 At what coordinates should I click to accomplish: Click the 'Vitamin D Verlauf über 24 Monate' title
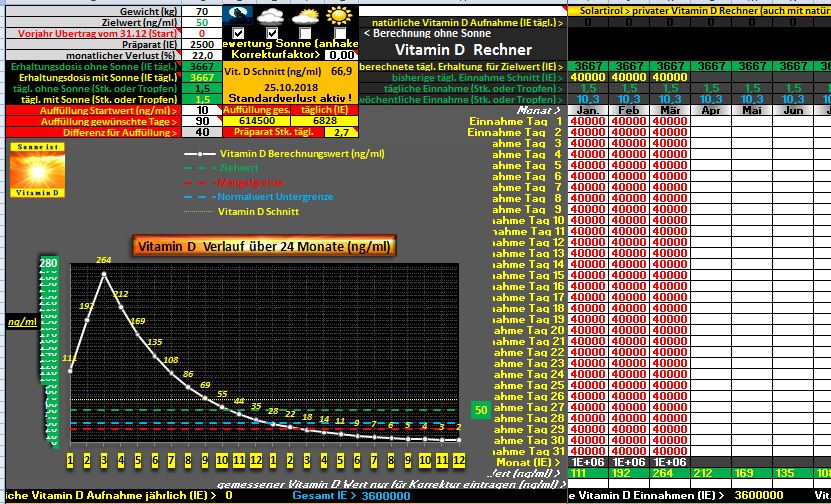point(264,246)
